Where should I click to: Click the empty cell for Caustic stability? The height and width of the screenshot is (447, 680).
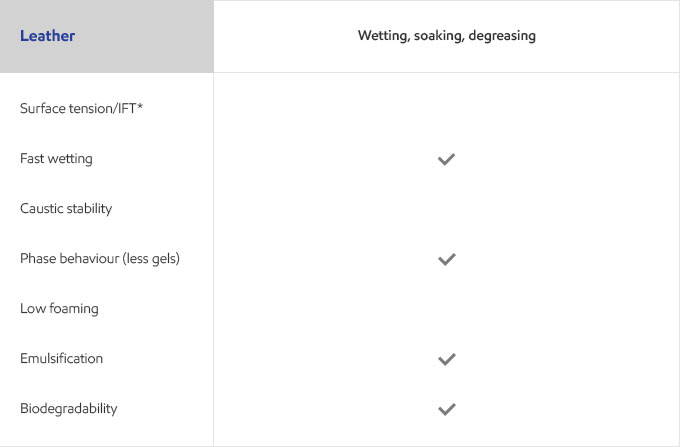(446, 209)
